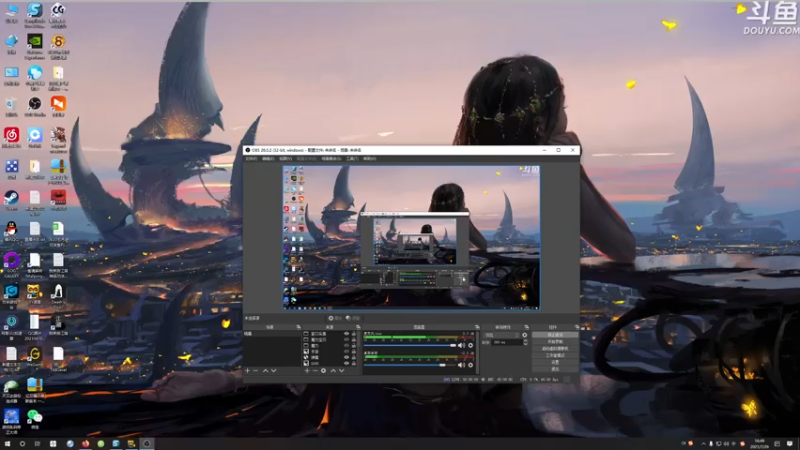Toggle visibility eye of the fourth source row
The width and height of the screenshot is (800, 450).
pos(346,351)
